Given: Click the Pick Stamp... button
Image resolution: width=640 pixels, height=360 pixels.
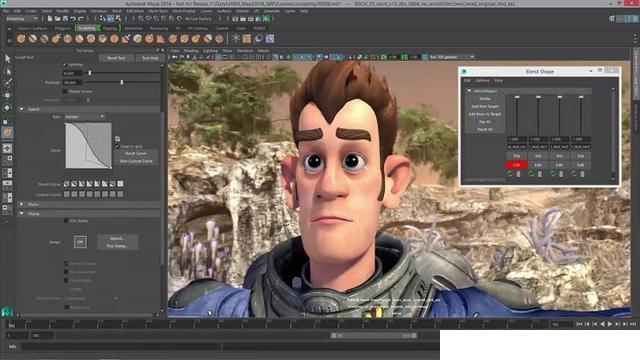Looking at the screenshot, I should [x=118, y=246].
